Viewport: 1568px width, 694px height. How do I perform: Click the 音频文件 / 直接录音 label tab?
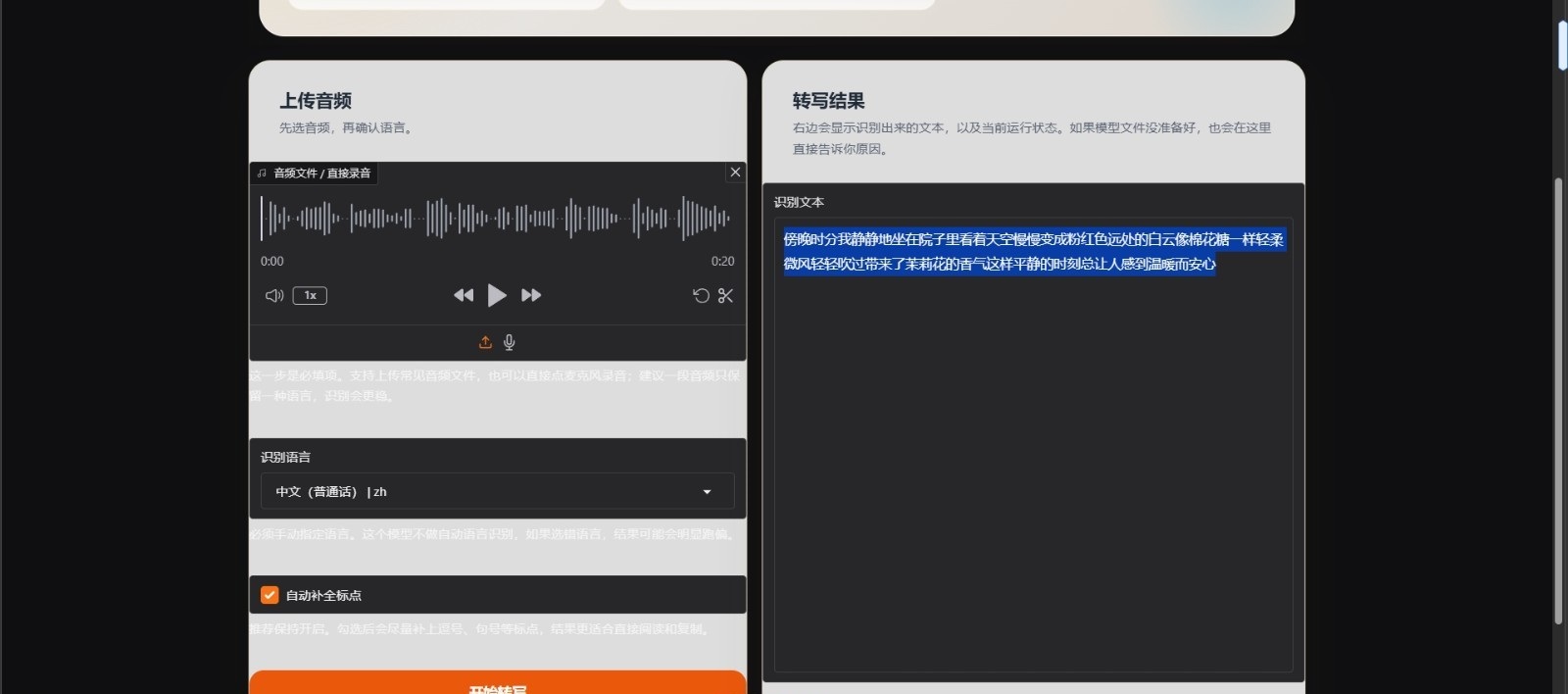315,173
